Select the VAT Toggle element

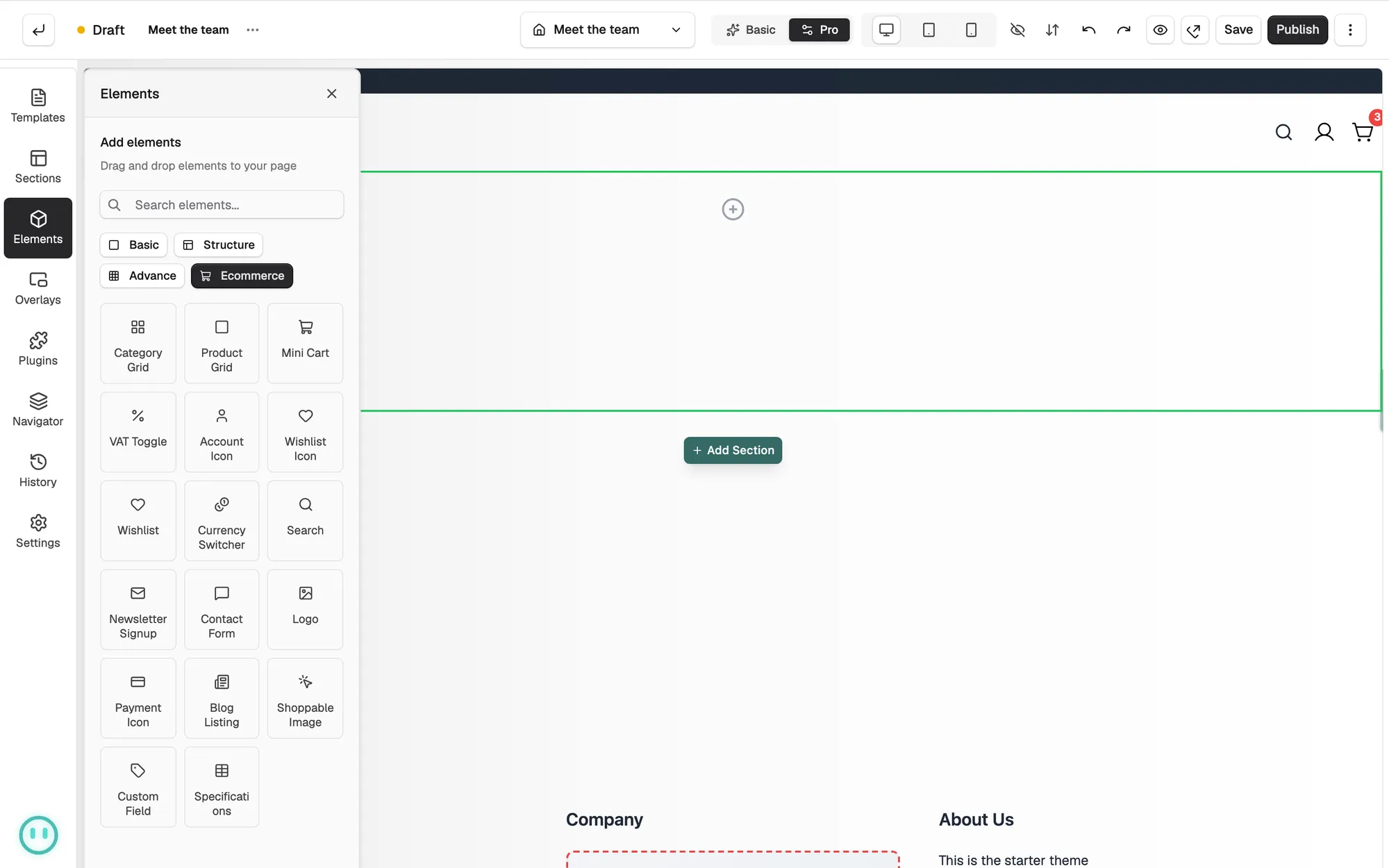coord(138,432)
